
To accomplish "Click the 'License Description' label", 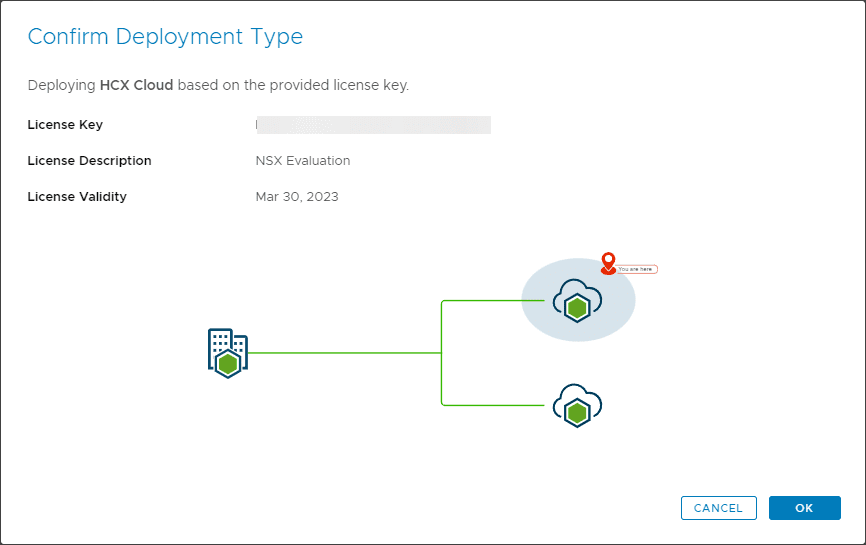I will click(x=89, y=161).
